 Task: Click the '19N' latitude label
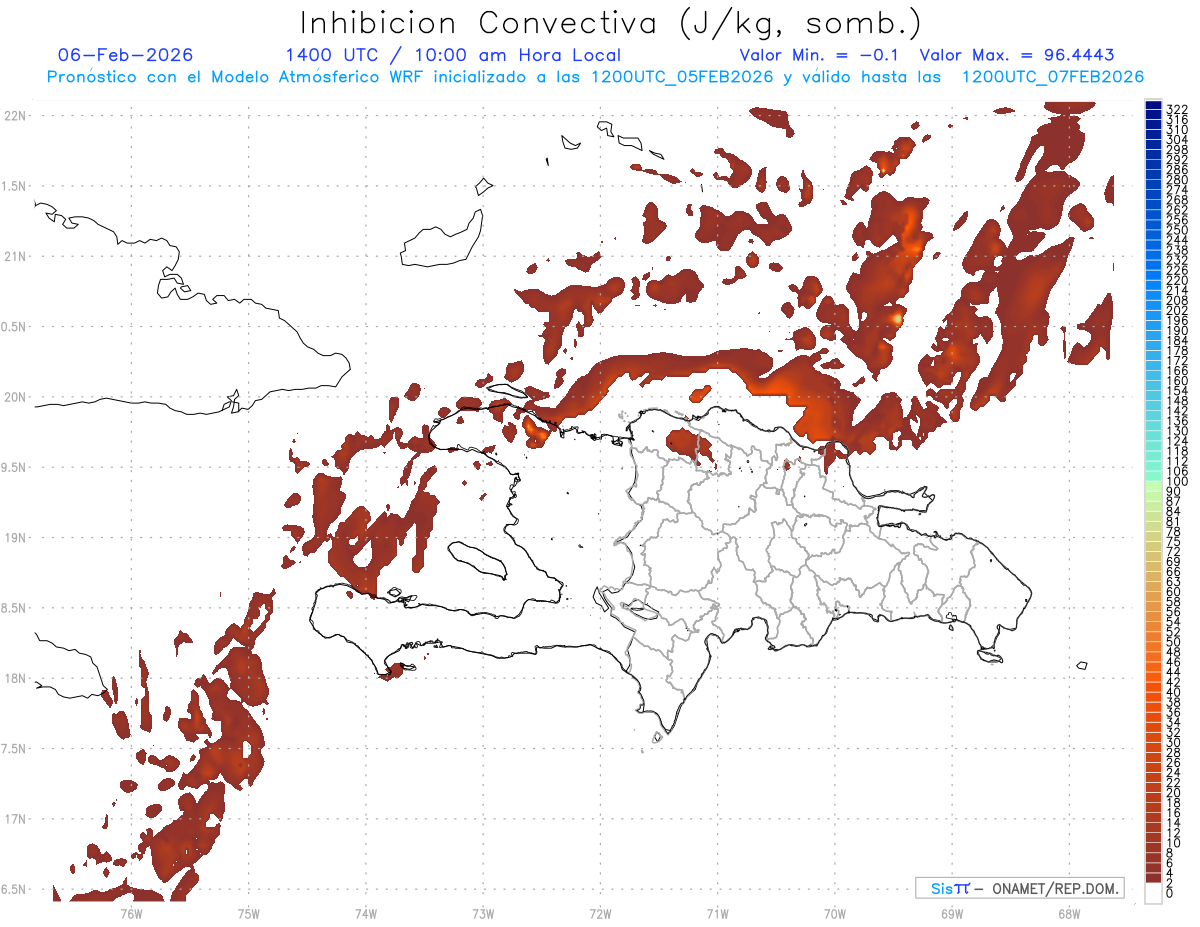(x=15, y=538)
